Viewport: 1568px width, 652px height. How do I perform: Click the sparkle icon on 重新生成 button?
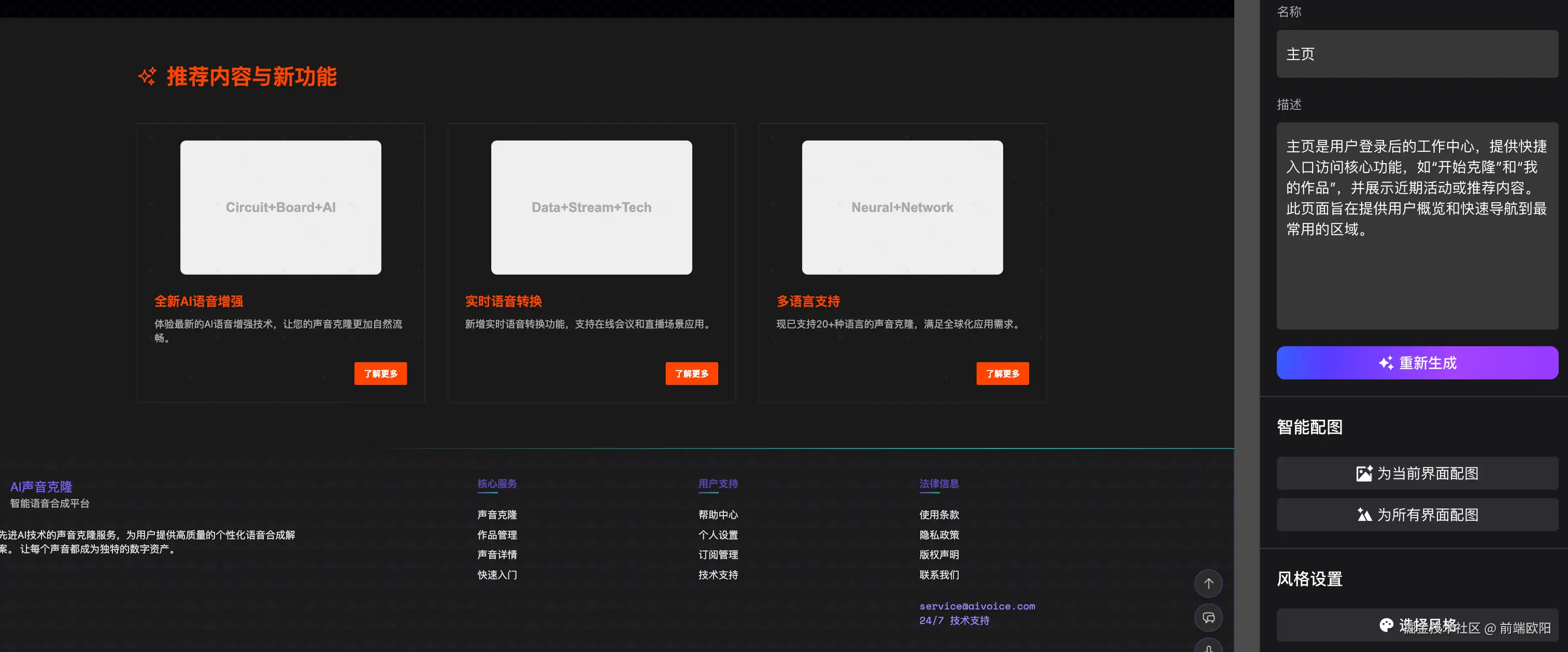[x=1386, y=363]
